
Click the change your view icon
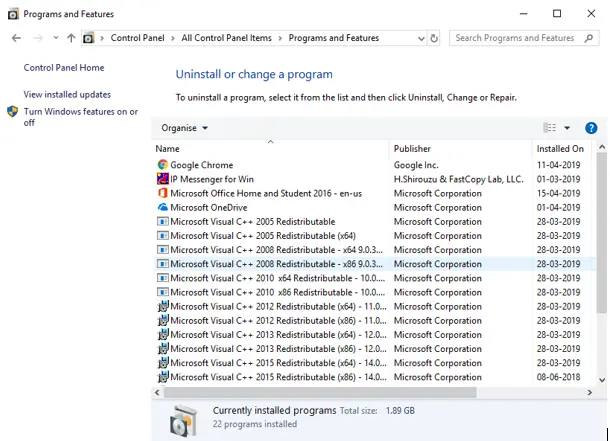point(549,128)
